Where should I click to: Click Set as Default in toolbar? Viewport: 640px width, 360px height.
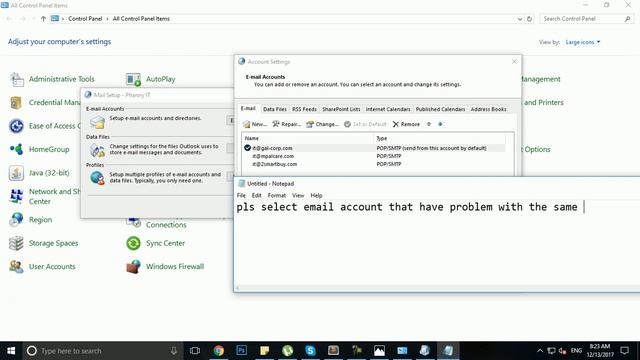click(x=365, y=124)
